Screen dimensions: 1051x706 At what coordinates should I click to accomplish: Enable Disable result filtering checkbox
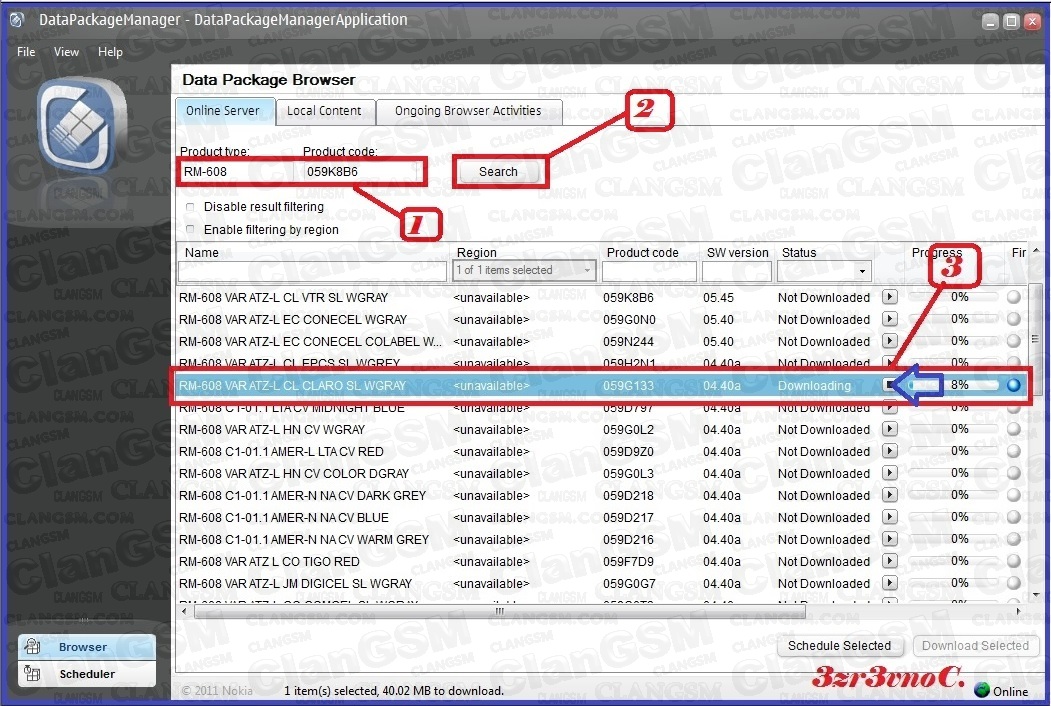[x=190, y=207]
